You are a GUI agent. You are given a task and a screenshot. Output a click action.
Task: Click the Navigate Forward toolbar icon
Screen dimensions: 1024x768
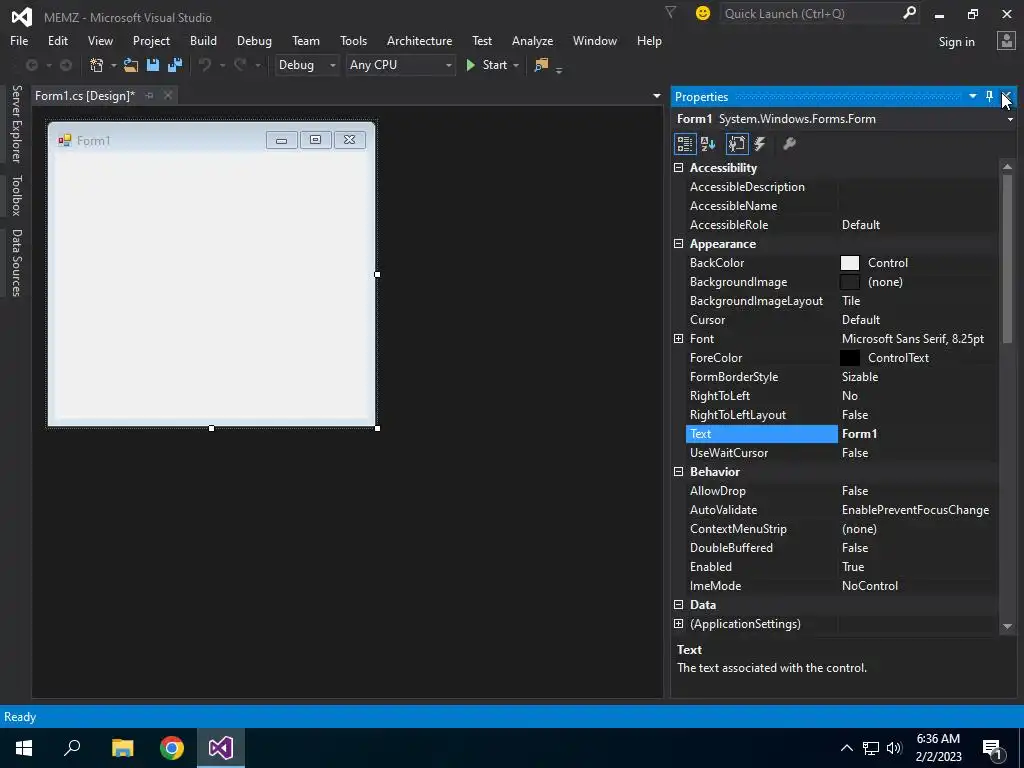[x=66, y=65]
